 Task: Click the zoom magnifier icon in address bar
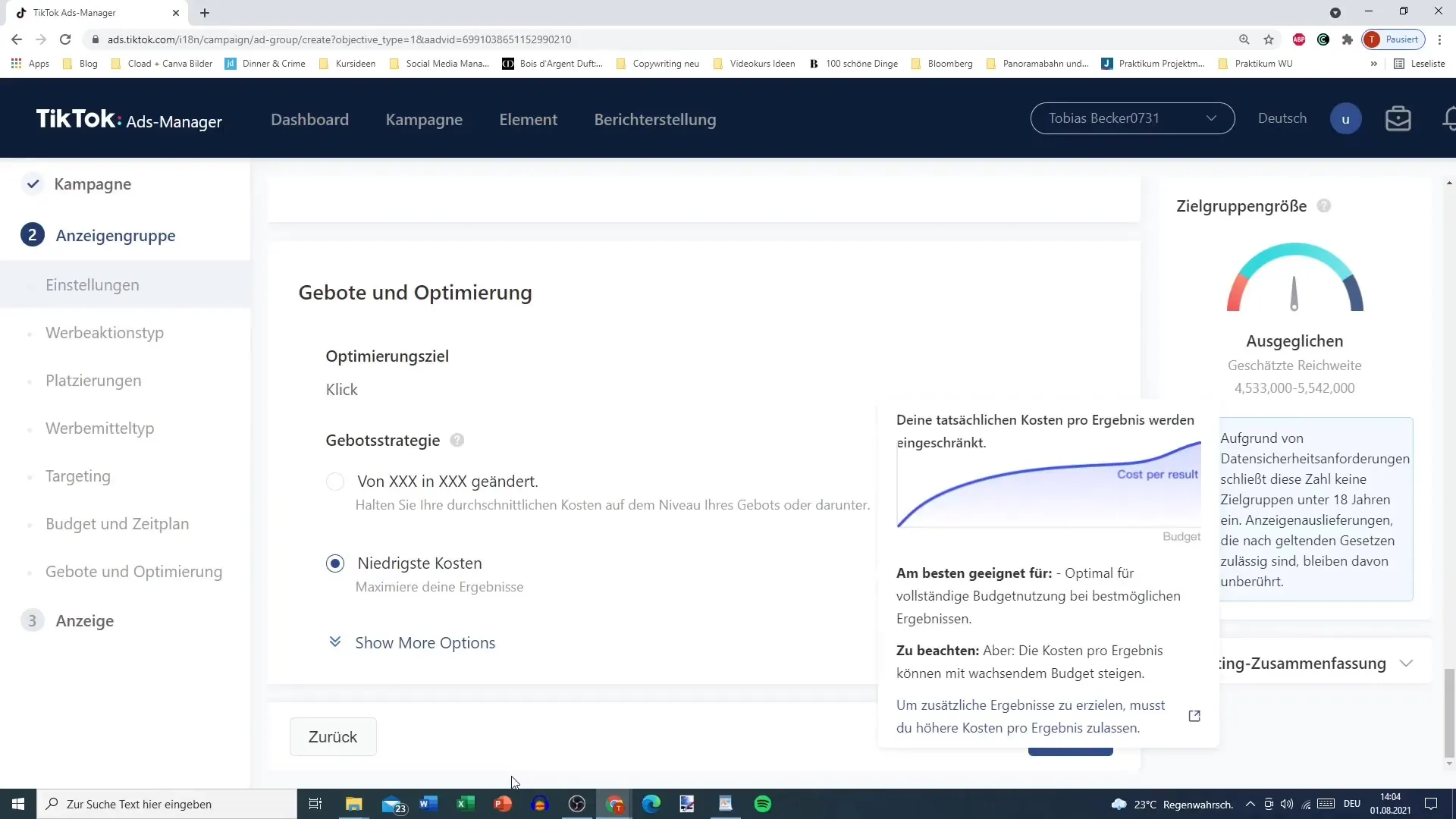(1244, 39)
